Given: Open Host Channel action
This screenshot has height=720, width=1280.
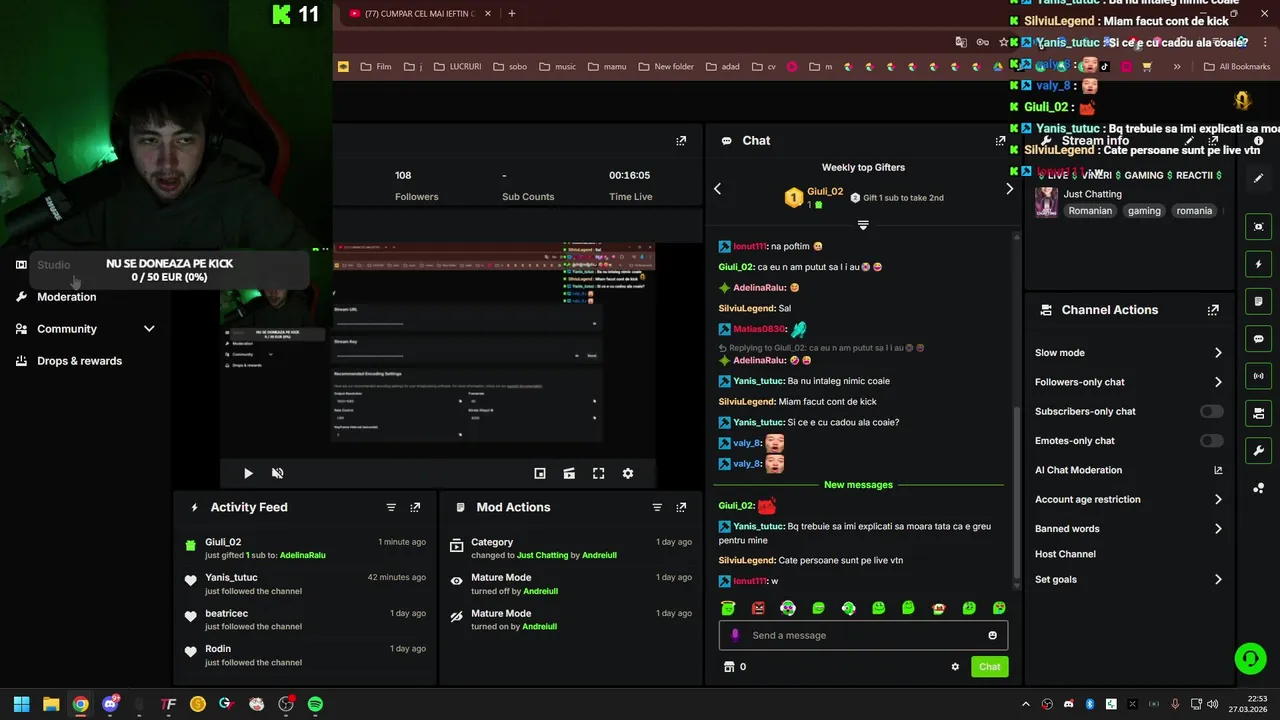Looking at the screenshot, I should click(1065, 554).
